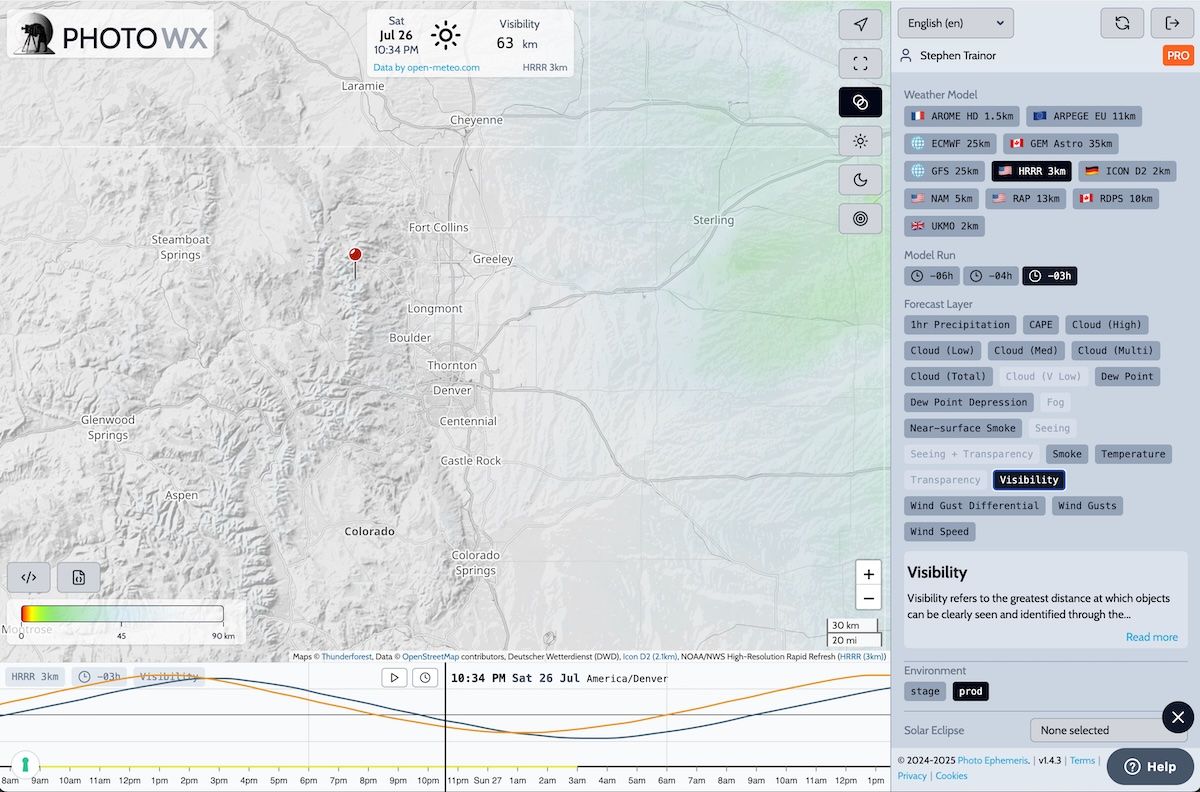Select Cloud (Multi) forecast layer
The image size is (1200, 792).
tap(1115, 351)
